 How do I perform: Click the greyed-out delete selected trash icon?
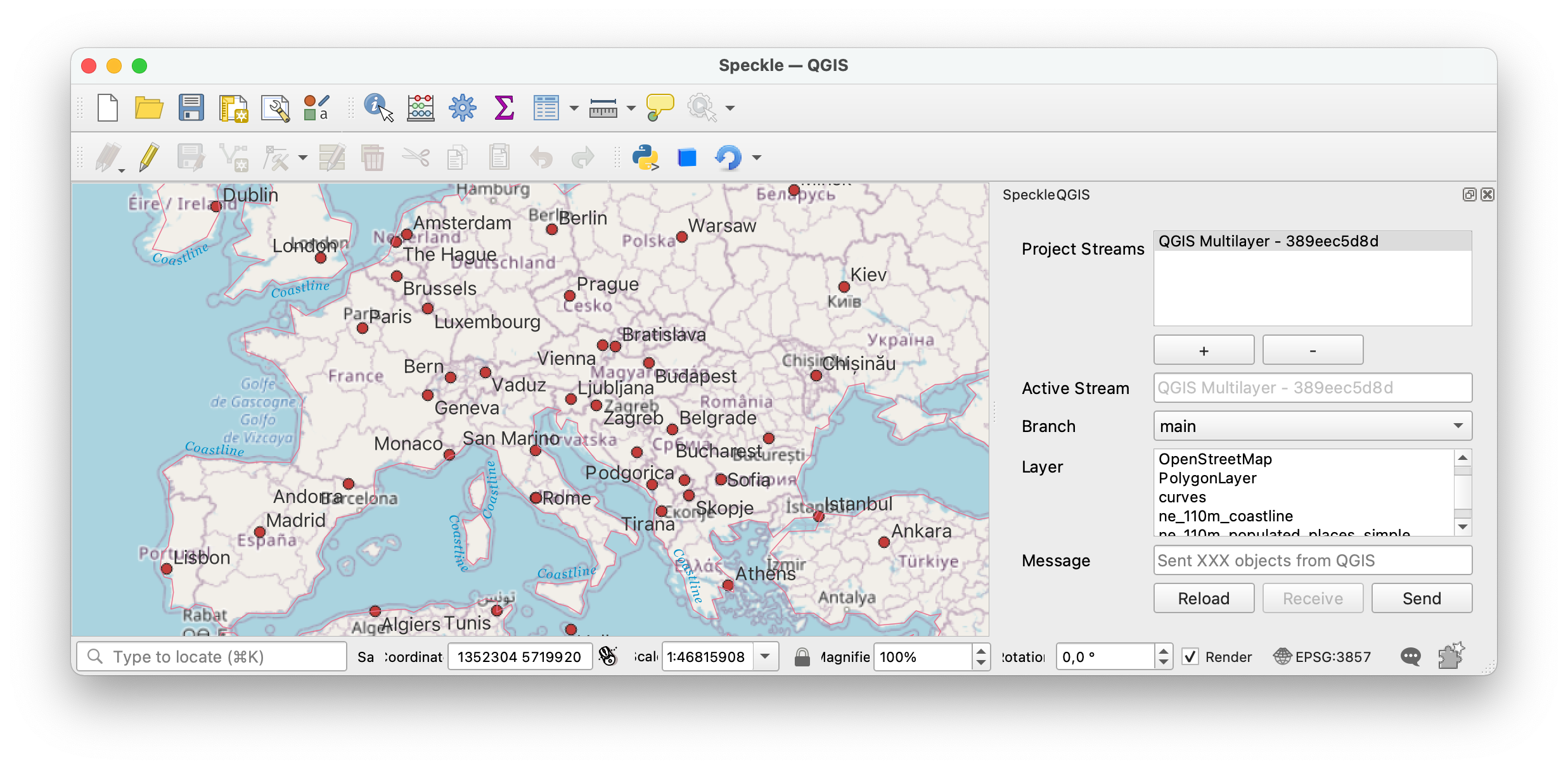(x=373, y=157)
